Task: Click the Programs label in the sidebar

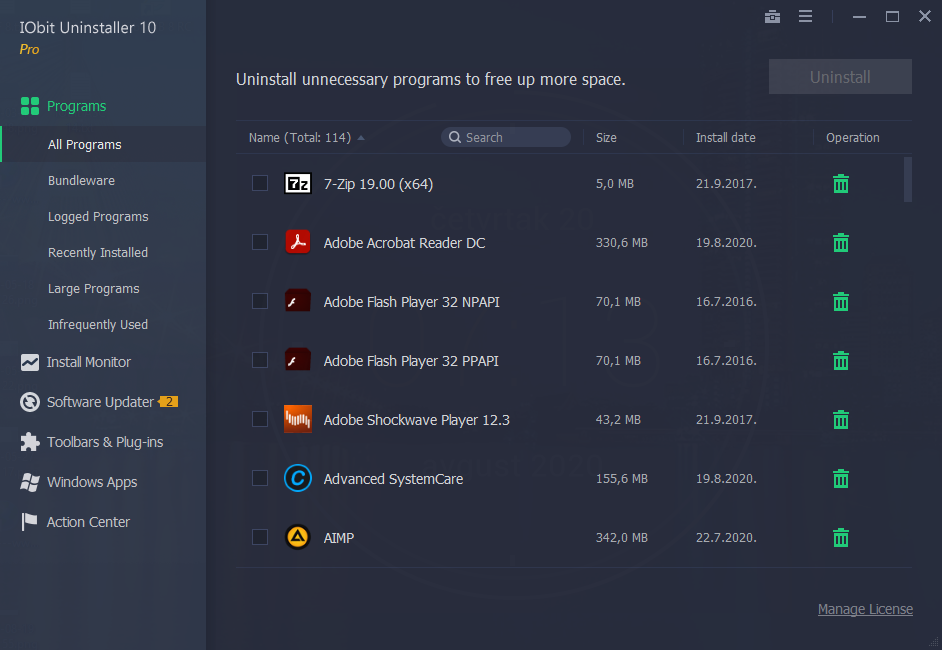Action: pos(76,106)
